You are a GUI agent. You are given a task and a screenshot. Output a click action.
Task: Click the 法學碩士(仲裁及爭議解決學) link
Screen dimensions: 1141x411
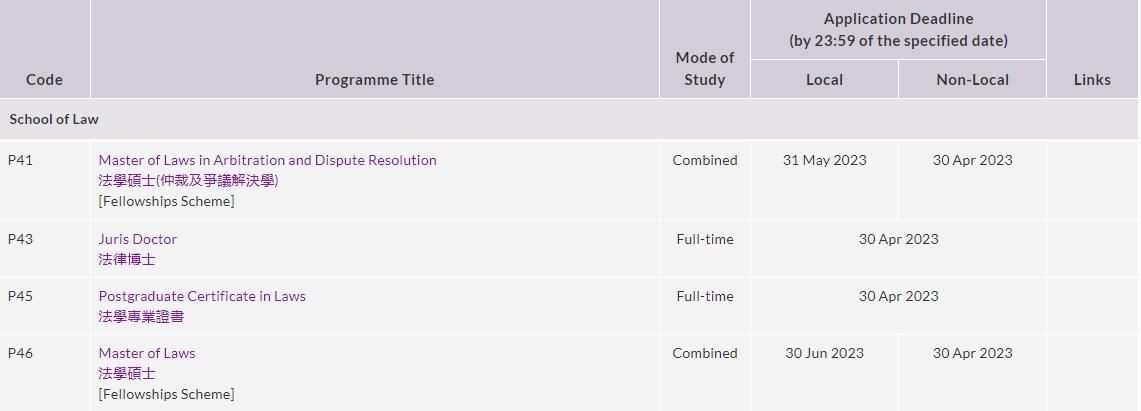(188, 180)
